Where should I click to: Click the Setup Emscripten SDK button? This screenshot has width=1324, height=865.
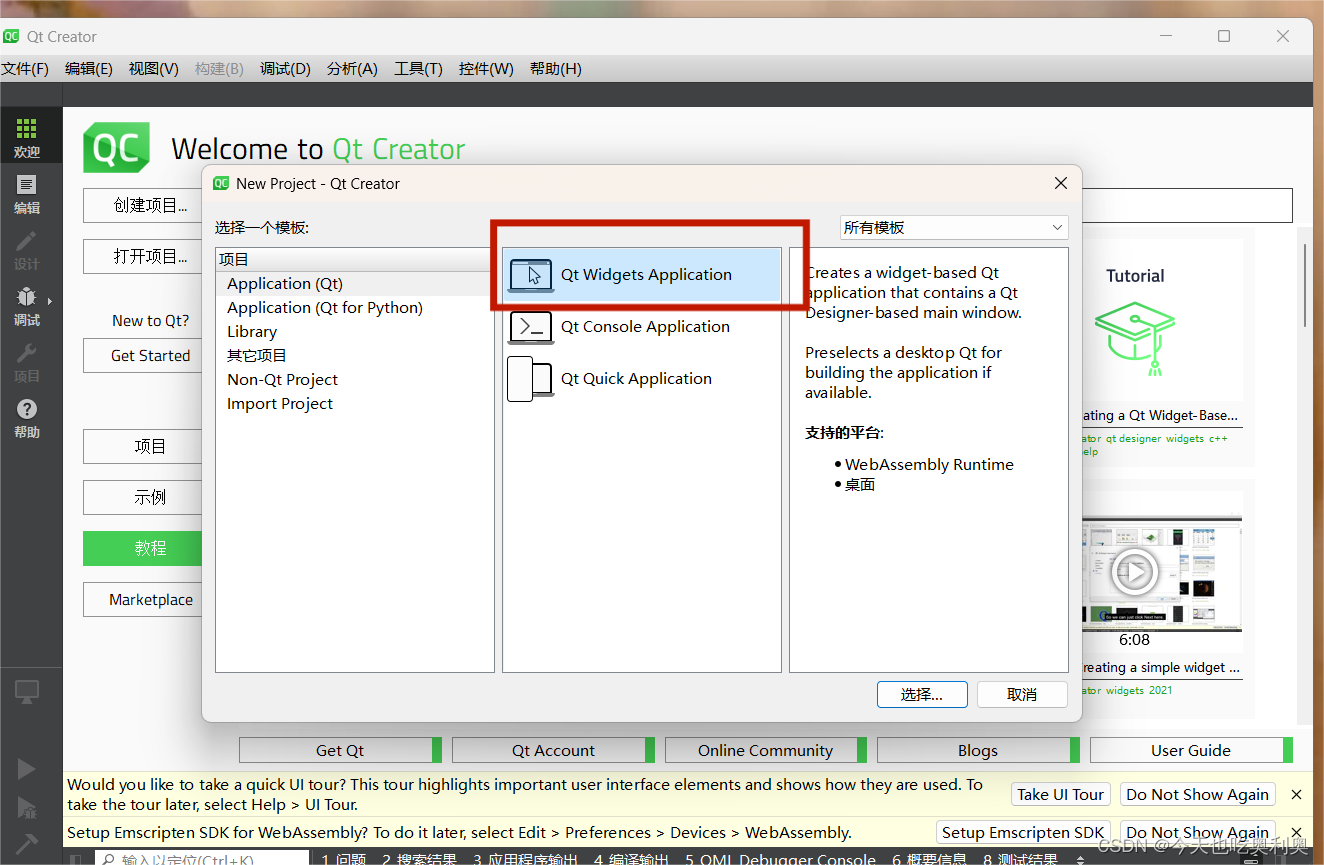click(x=1023, y=832)
